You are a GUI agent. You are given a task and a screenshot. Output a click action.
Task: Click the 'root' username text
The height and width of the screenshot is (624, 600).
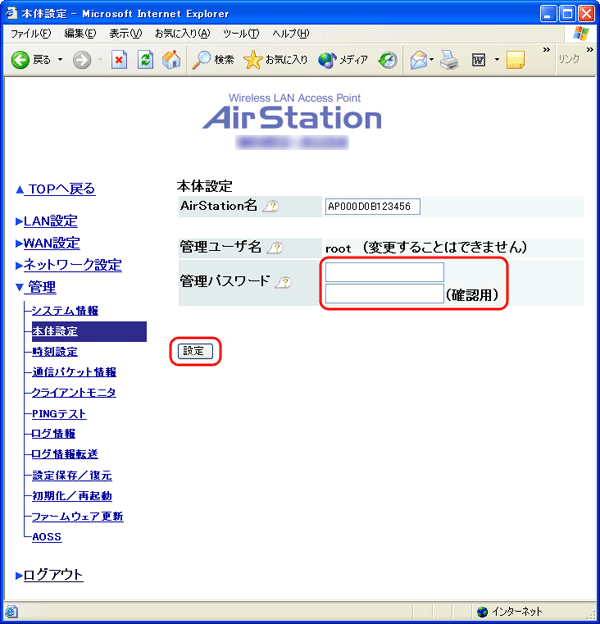[x=338, y=249]
